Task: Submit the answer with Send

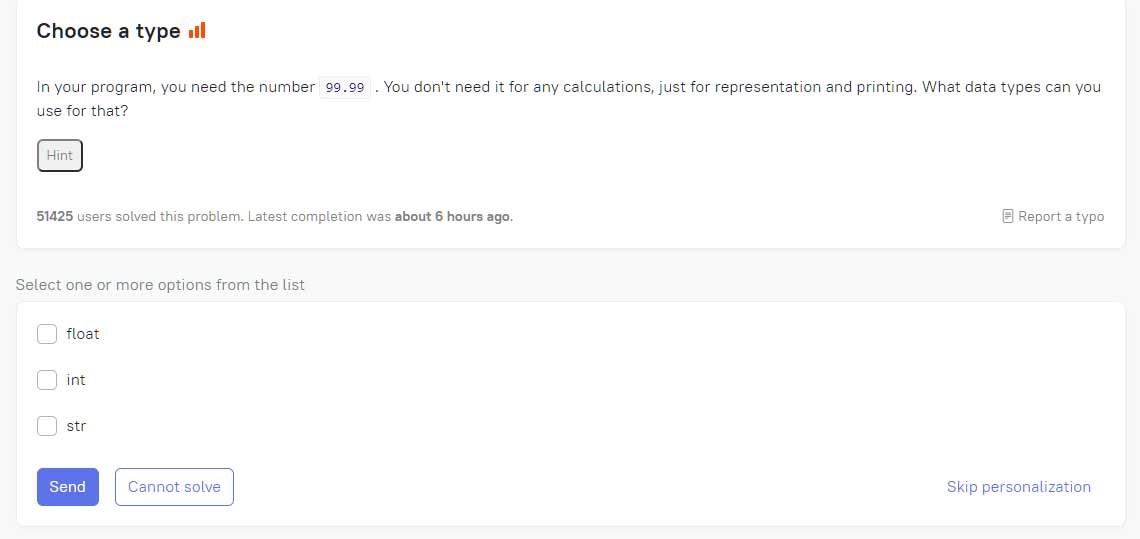Action: [x=68, y=487]
